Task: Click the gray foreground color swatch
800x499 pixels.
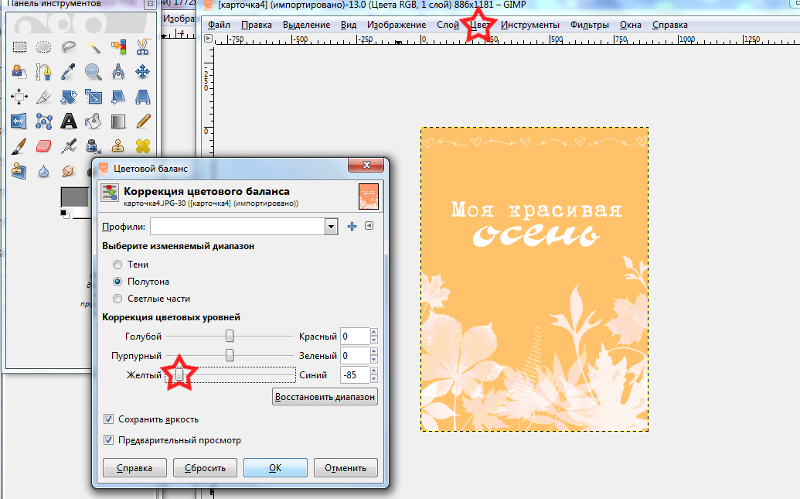Action: coord(74,197)
